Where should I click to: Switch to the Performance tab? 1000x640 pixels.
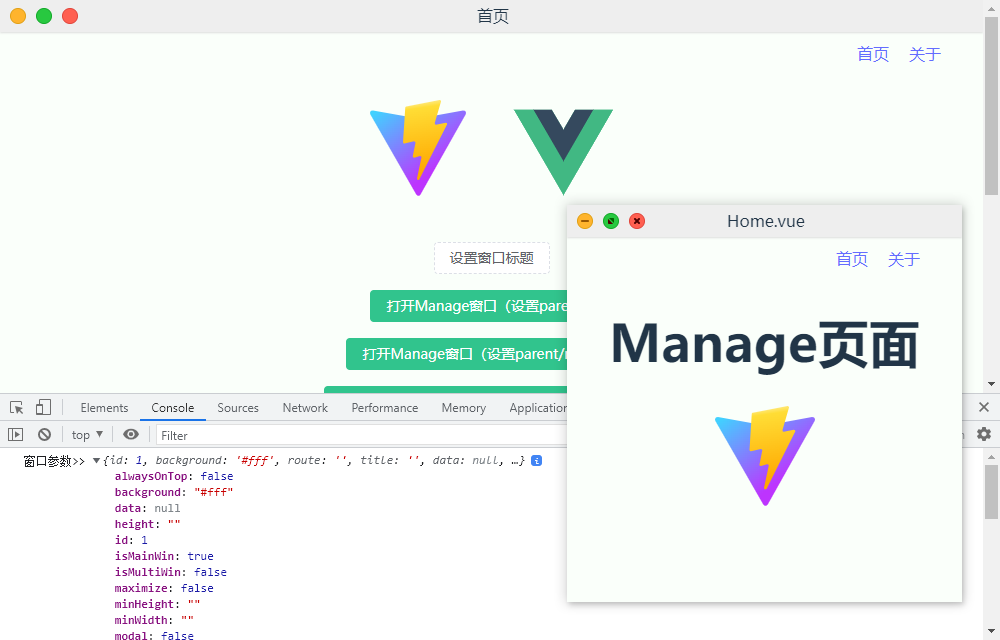tap(385, 408)
